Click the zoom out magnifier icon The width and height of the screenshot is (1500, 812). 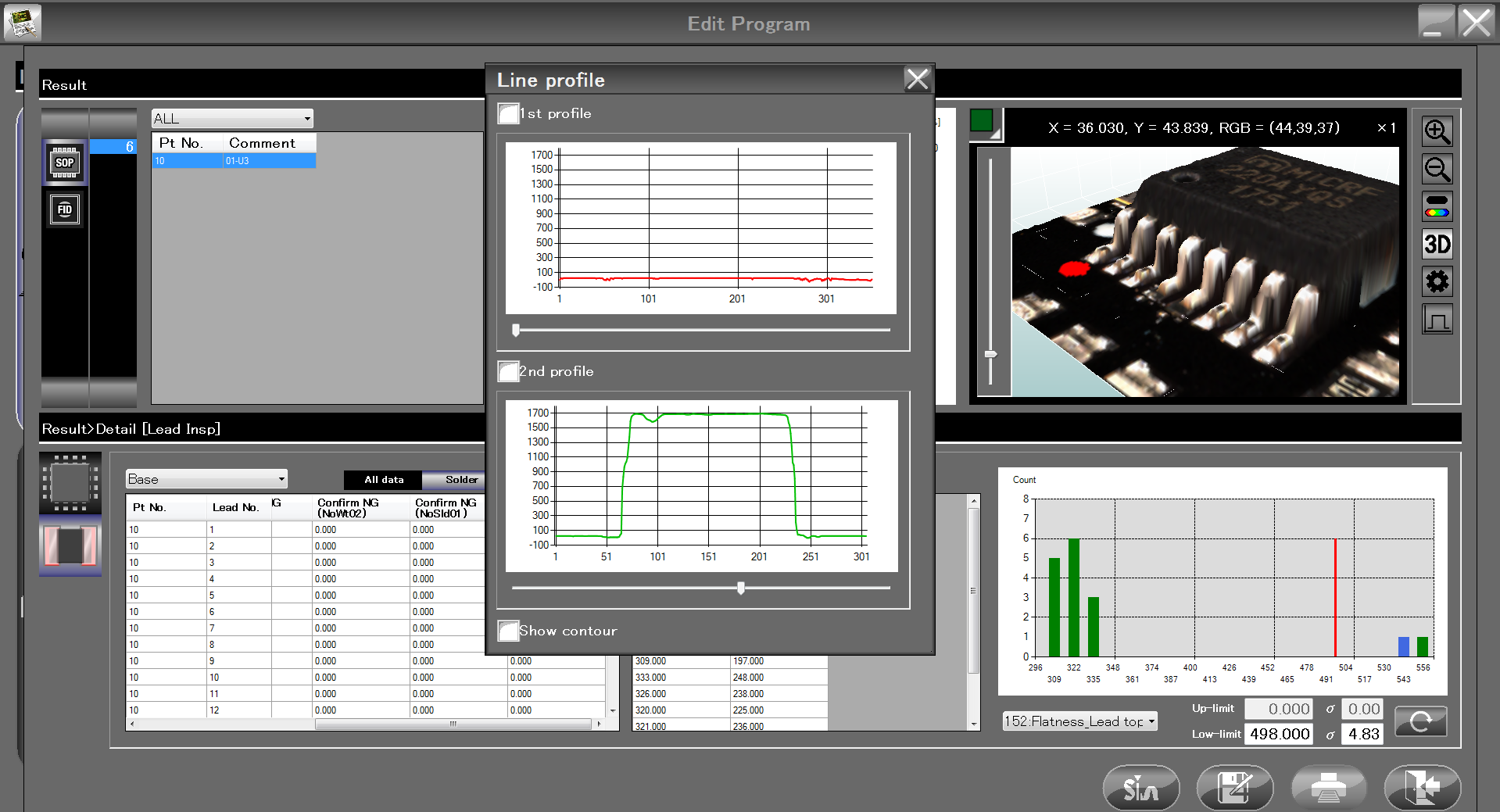[1437, 169]
